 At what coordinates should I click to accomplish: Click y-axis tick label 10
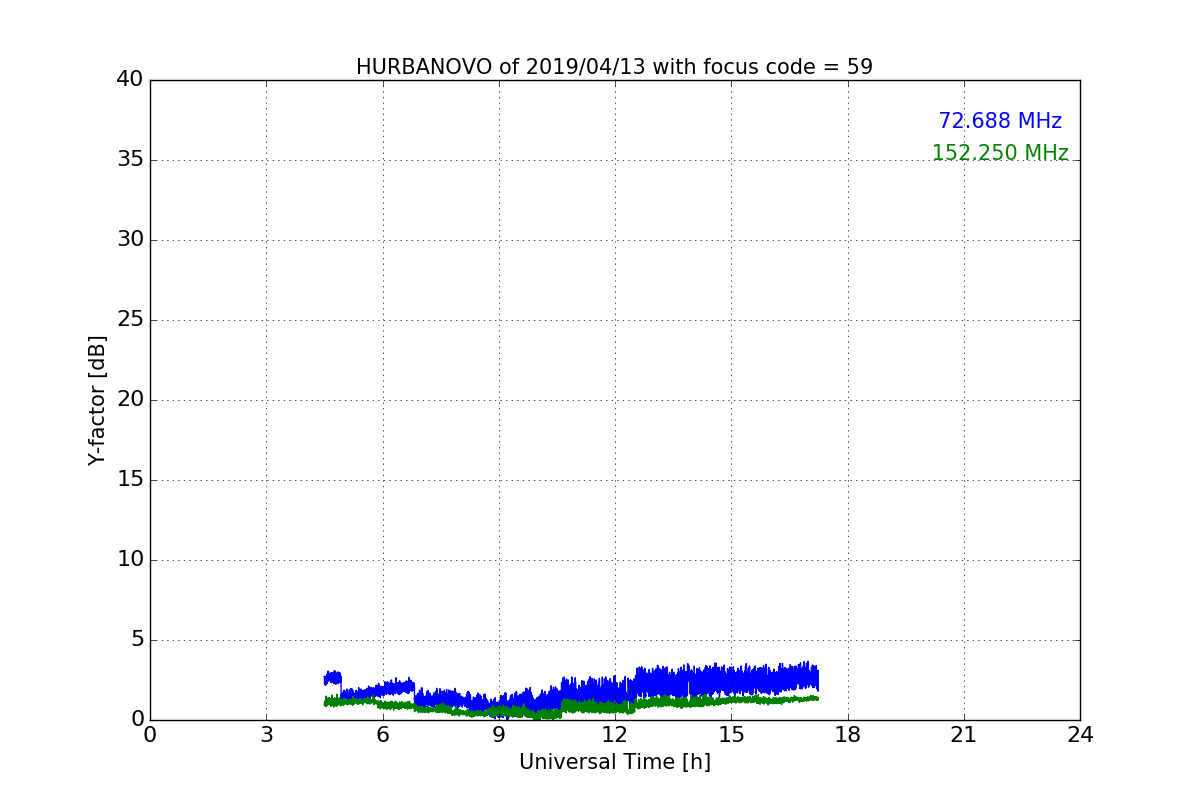click(130, 560)
